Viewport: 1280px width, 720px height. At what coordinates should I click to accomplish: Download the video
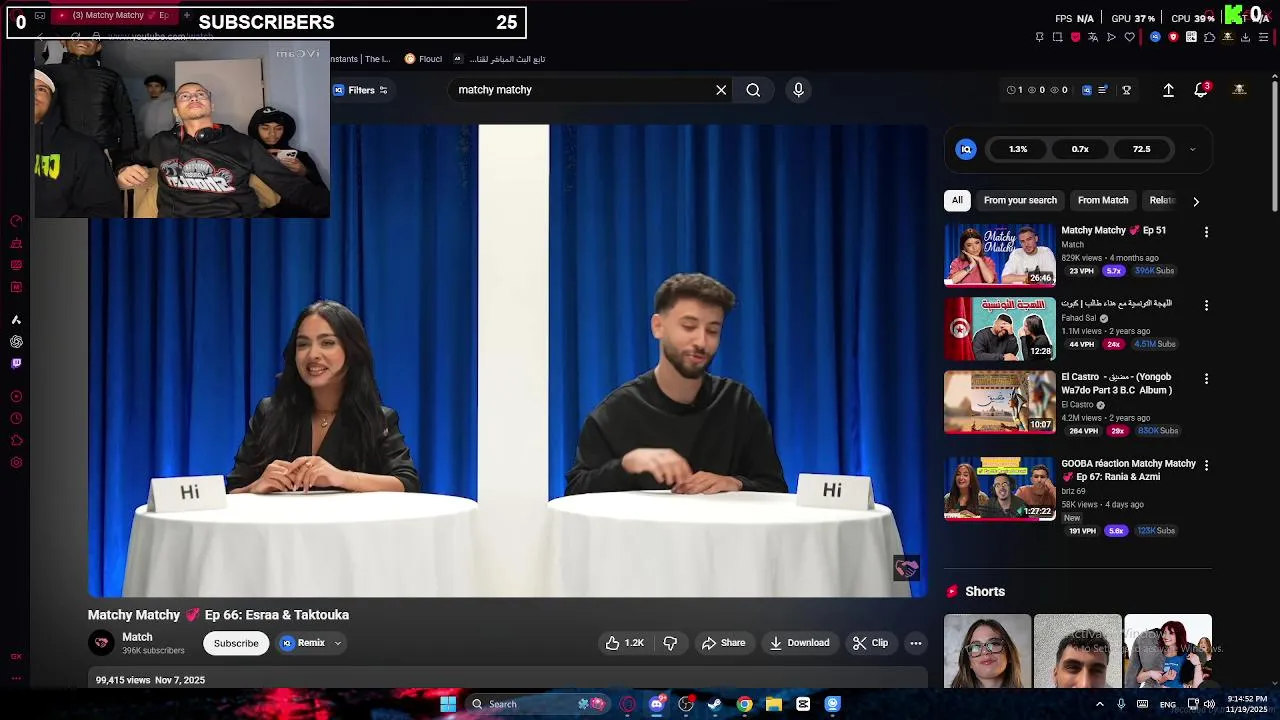point(799,643)
